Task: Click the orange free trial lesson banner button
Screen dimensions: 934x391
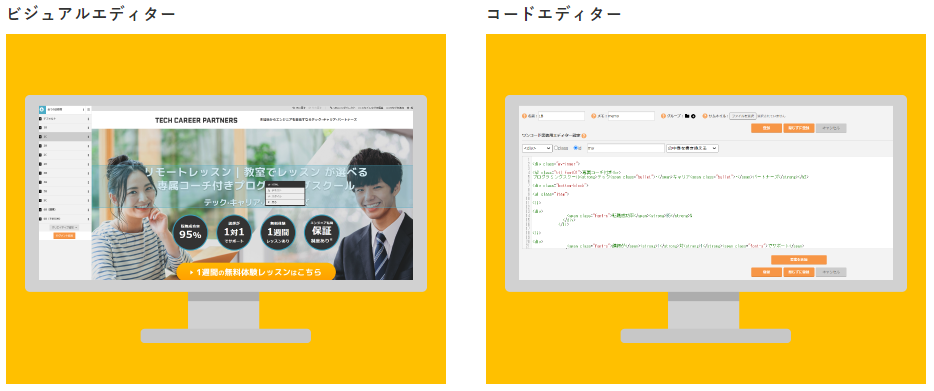Action: click(256, 272)
